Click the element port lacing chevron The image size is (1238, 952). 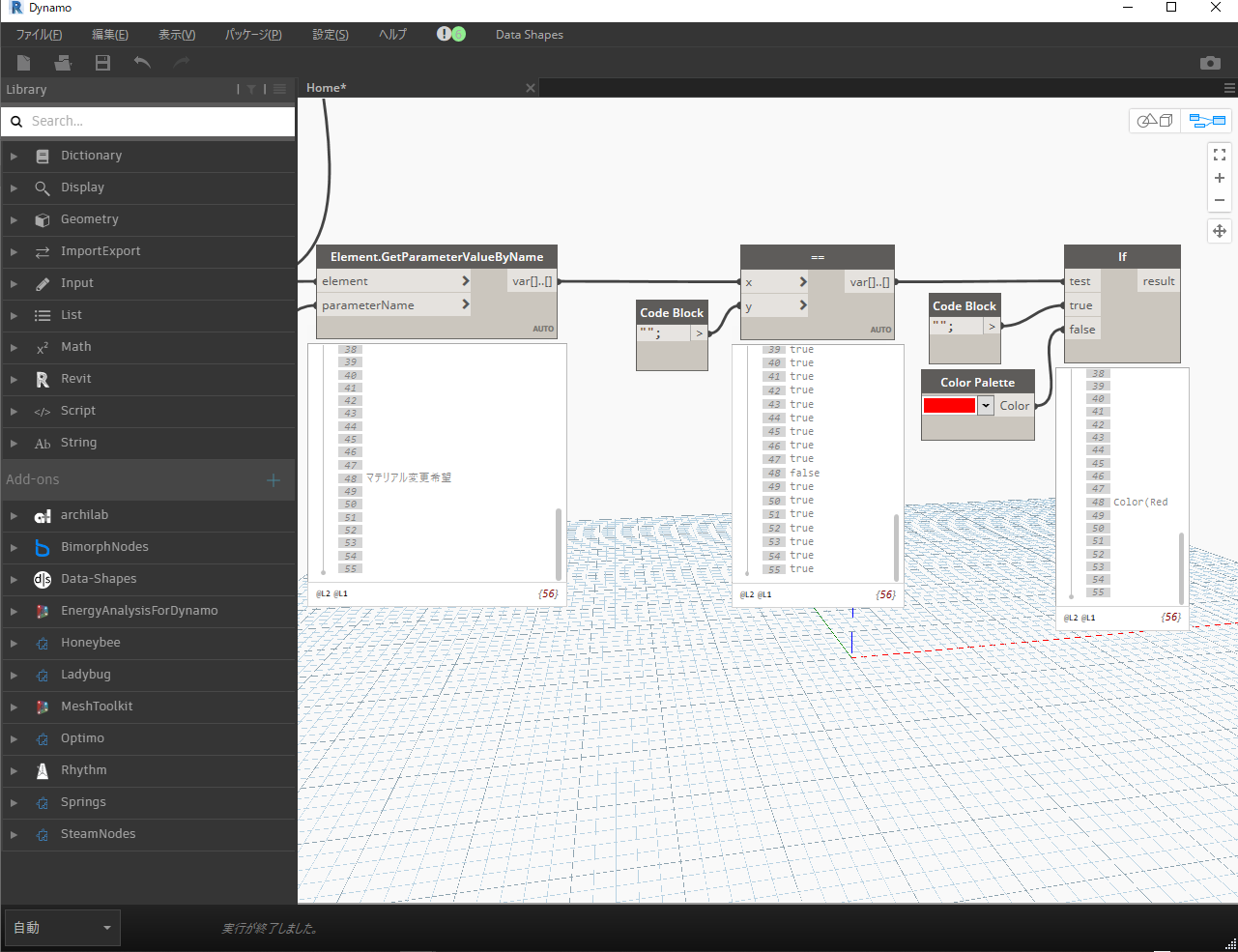point(465,281)
